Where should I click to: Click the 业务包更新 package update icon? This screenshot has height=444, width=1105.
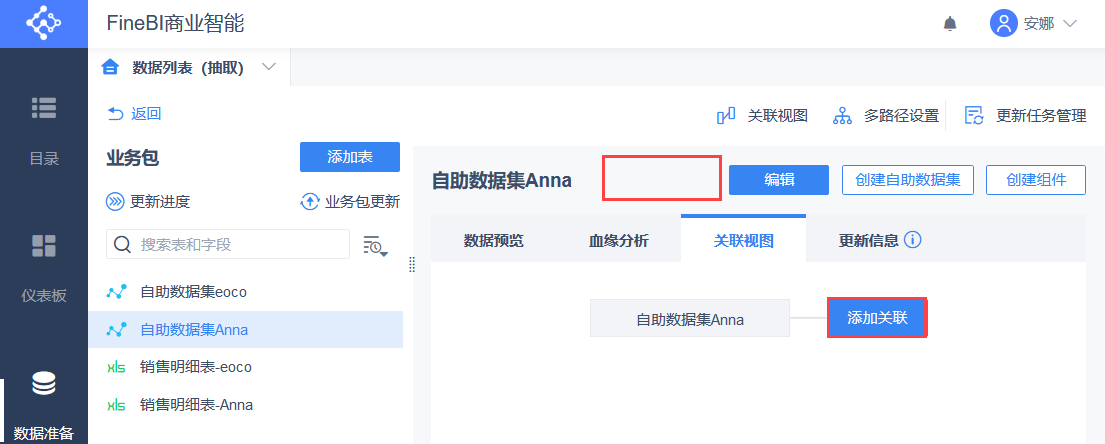(309, 202)
